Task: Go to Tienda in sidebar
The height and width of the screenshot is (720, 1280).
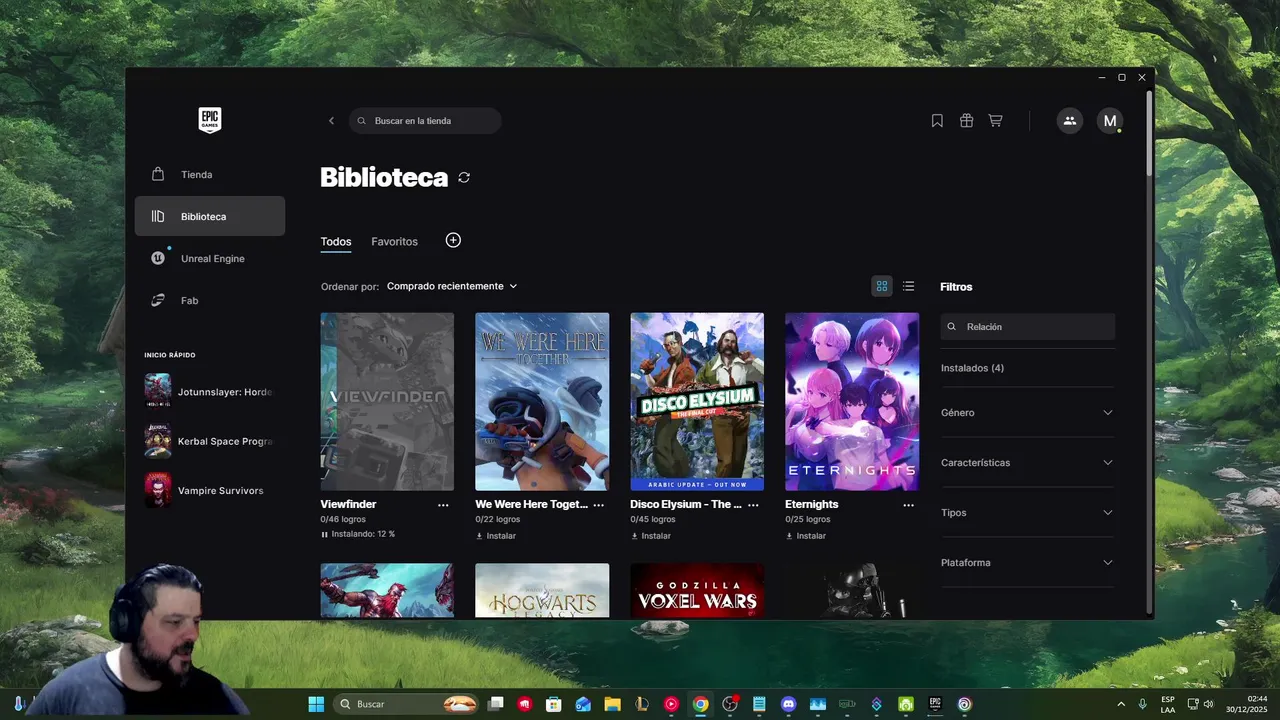Action: coord(210,174)
